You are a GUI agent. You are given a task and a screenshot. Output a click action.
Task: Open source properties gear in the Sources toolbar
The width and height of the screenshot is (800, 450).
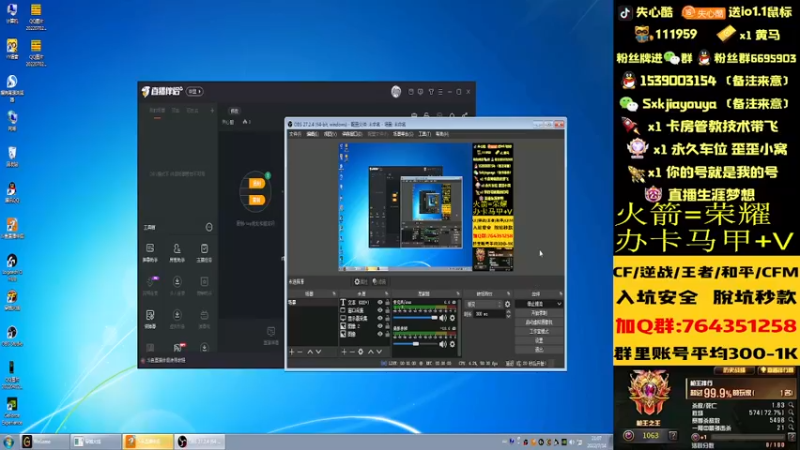361,352
